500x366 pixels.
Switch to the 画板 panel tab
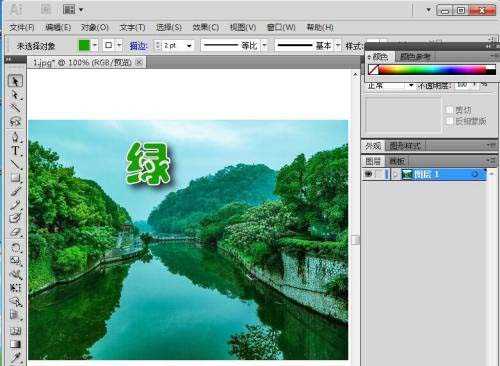click(x=397, y=161)
